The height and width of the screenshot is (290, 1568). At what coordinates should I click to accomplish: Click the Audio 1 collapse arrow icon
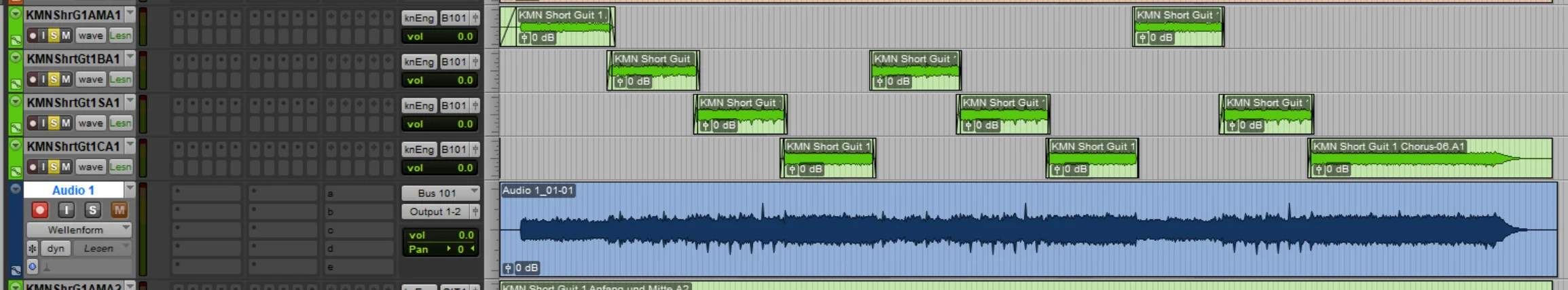point(15,189)
